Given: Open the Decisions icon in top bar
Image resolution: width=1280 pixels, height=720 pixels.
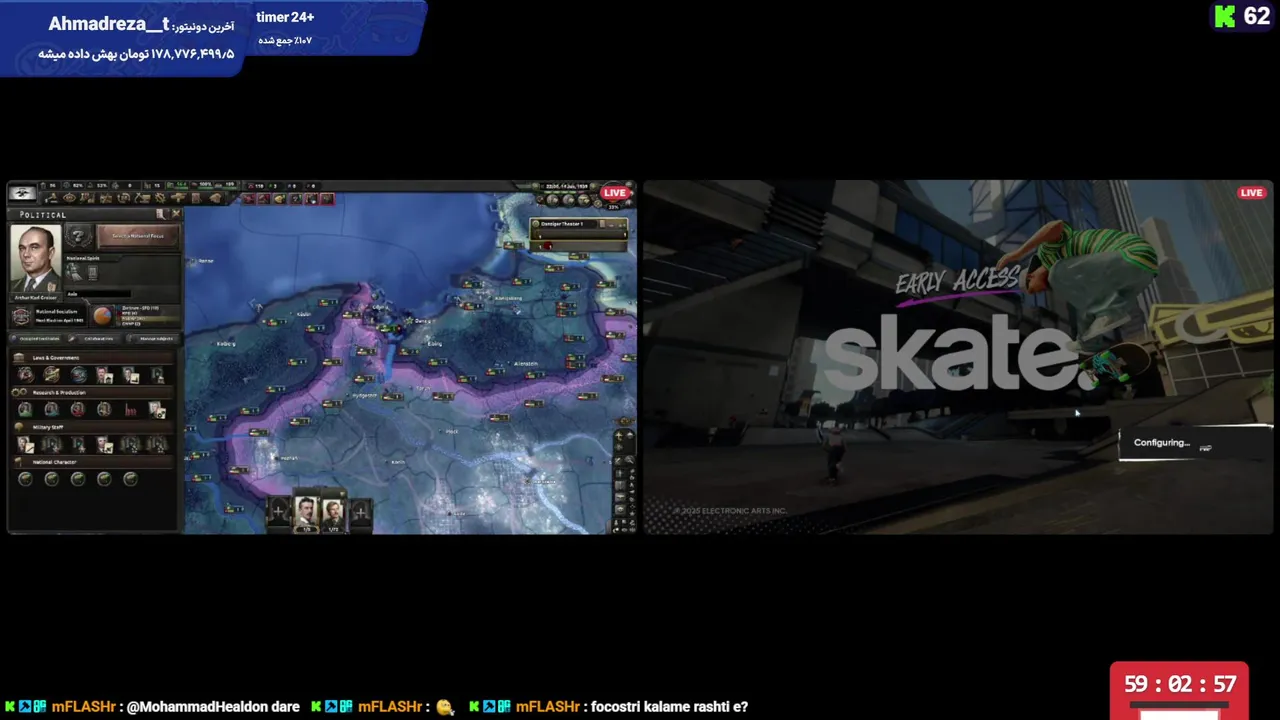Looking at the screenshot, I should tap(51, 198).
